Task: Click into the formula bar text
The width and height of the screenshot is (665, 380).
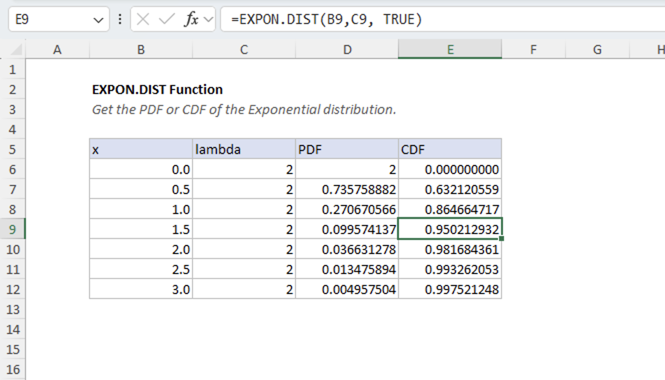Action: pos(327,19)
